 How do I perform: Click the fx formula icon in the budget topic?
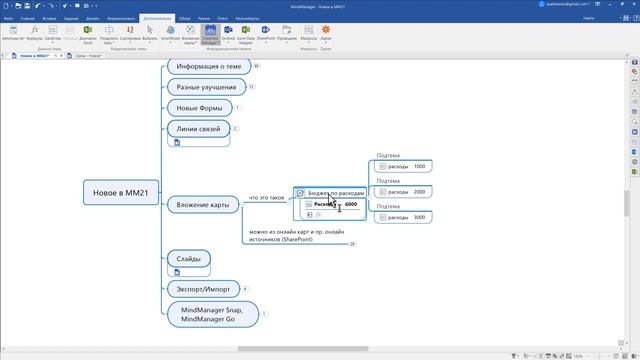click(x=318, y=215)
